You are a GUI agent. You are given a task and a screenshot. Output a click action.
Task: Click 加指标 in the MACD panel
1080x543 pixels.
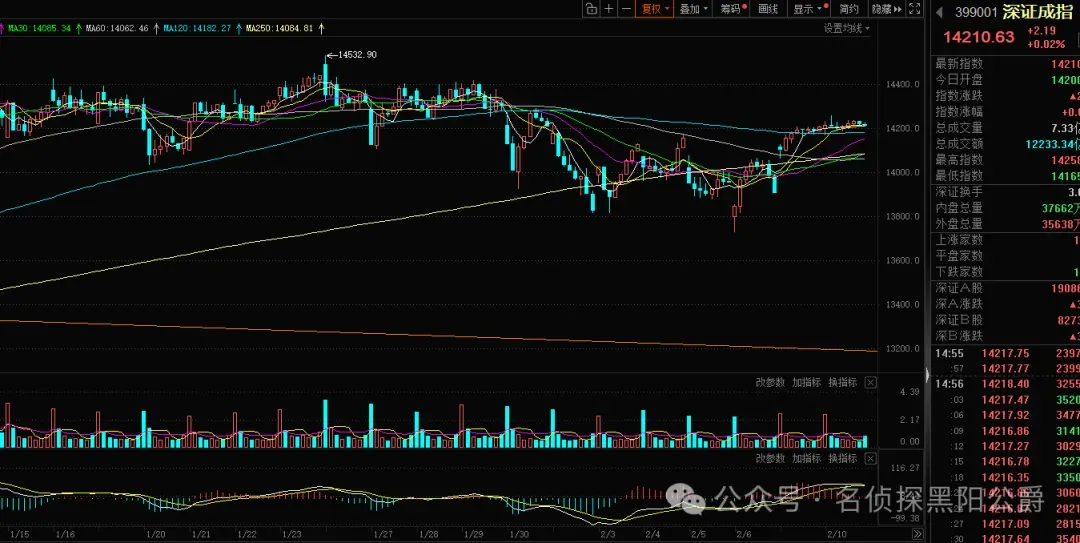pos(806,458)
